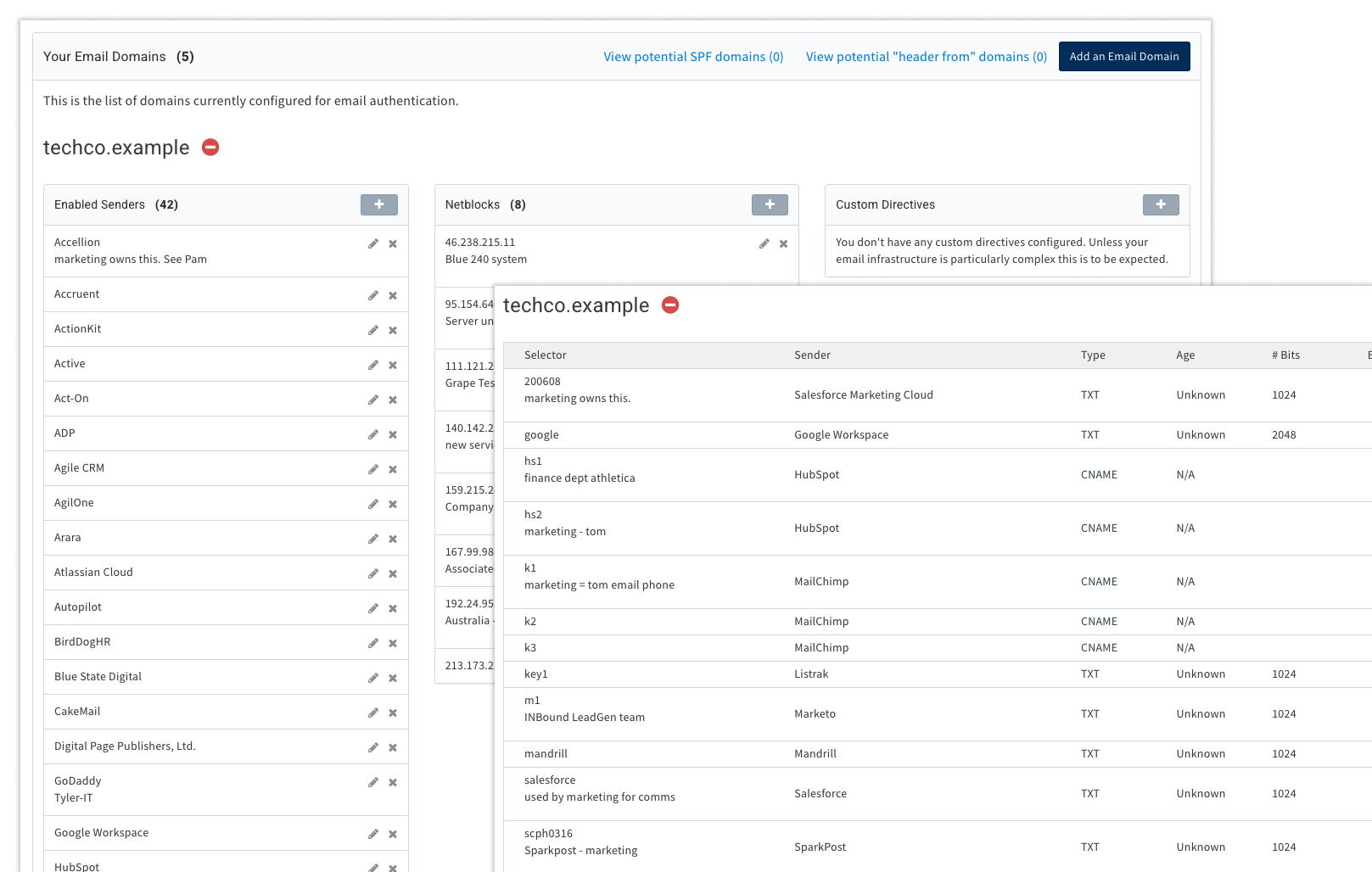Add a new Enabled Sender with plus button

[379, 204]
